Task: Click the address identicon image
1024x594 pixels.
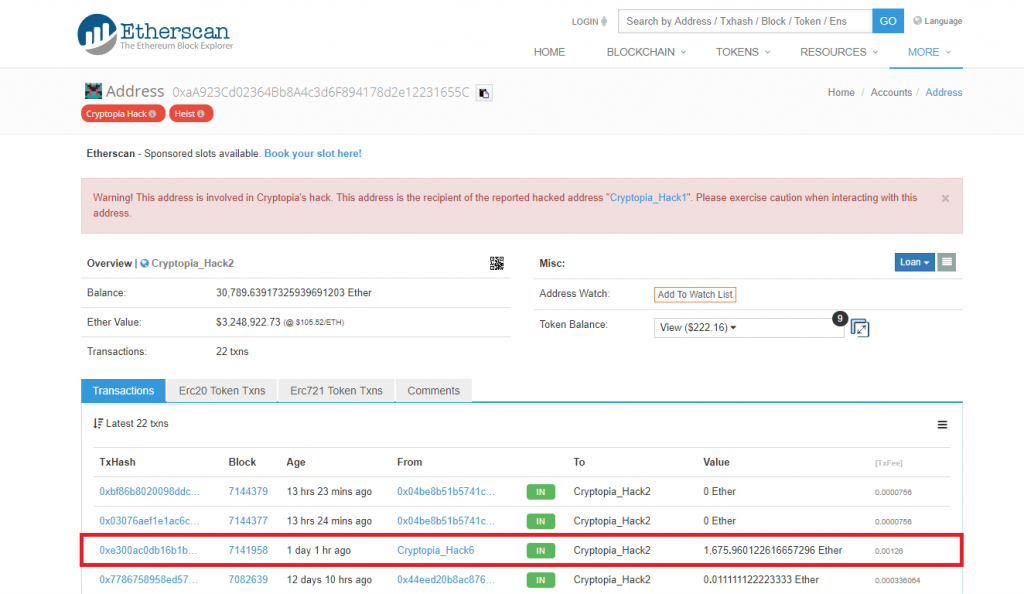Action: click(x=93, y=92)
